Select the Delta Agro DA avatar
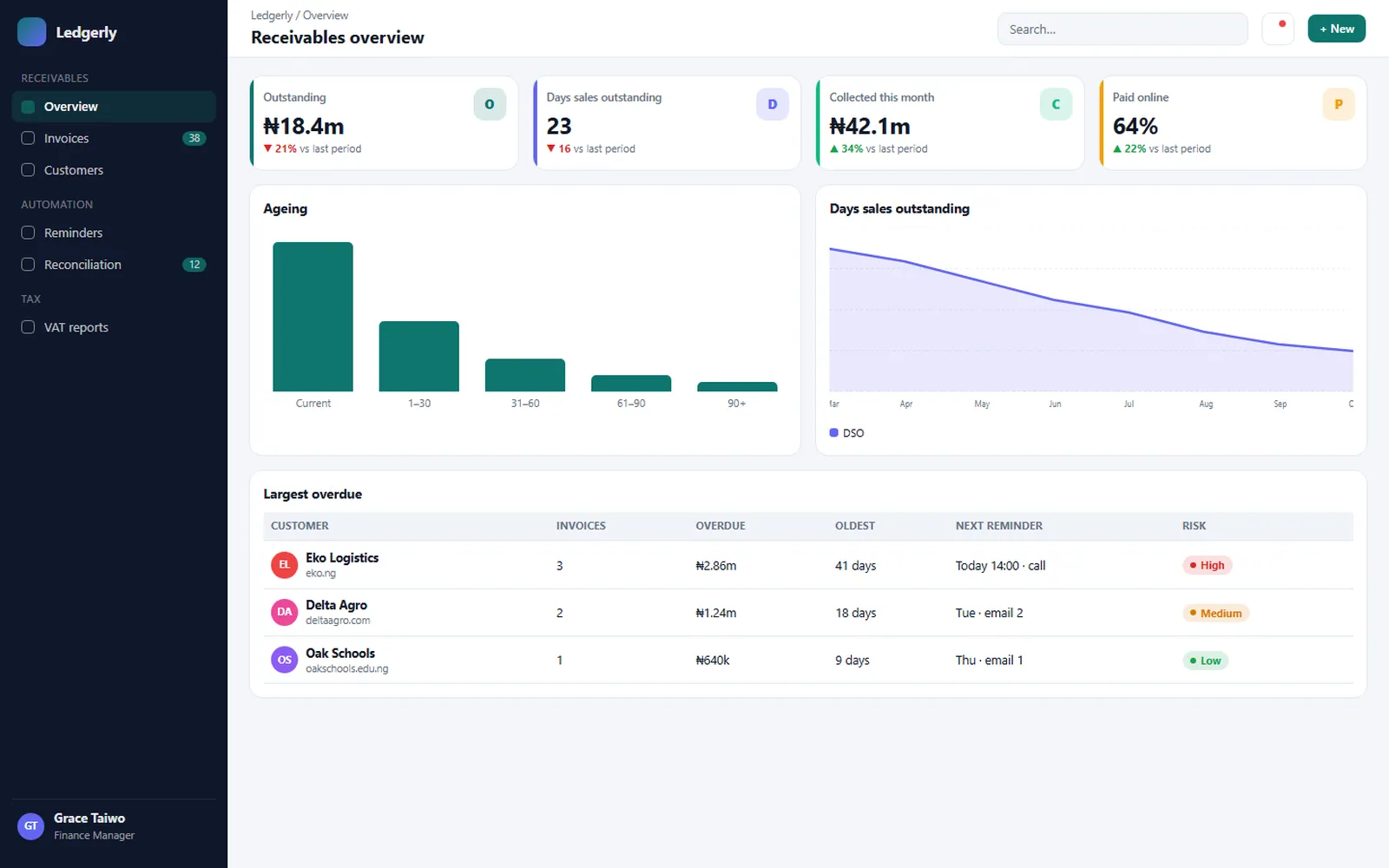 click(x=285, y=613)
